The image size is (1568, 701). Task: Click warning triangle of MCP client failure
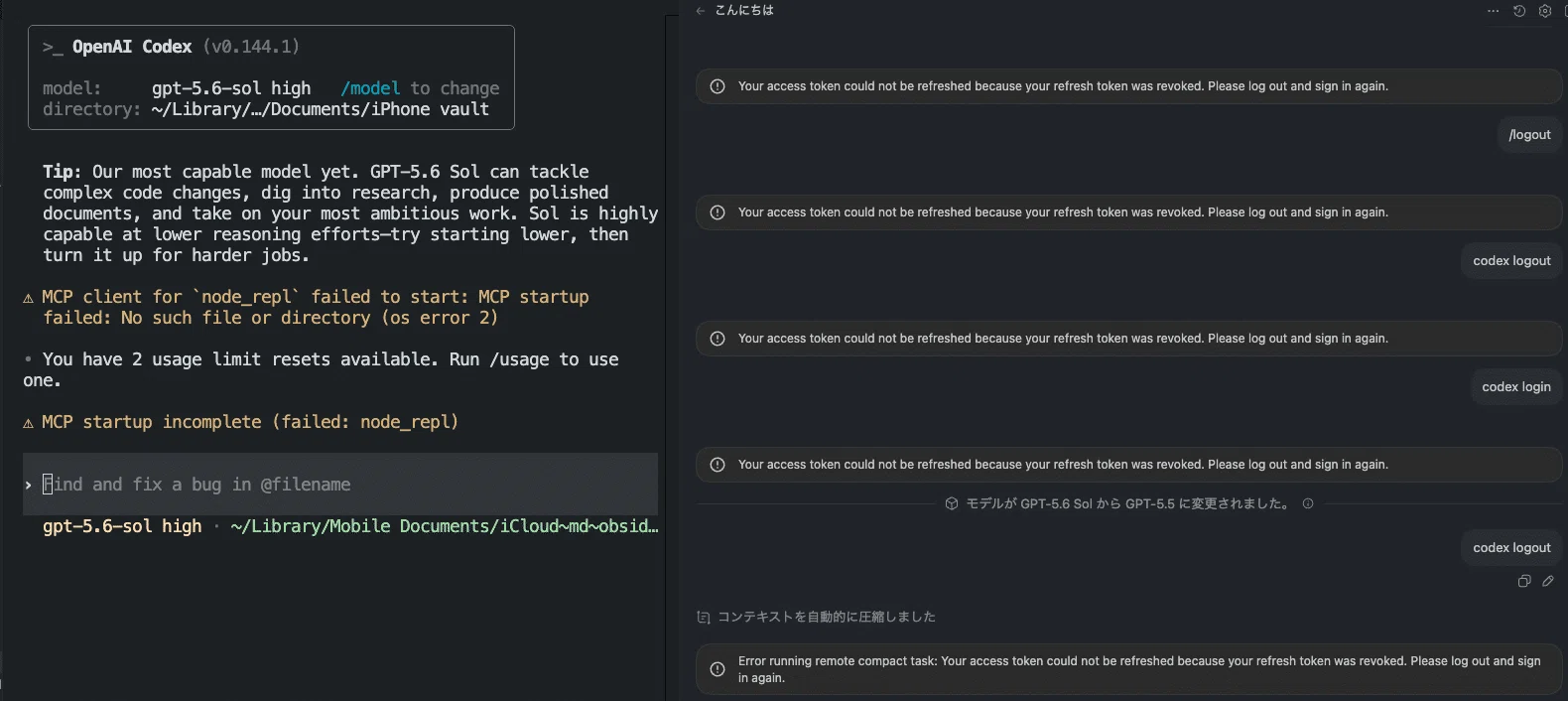click(29, 298)
